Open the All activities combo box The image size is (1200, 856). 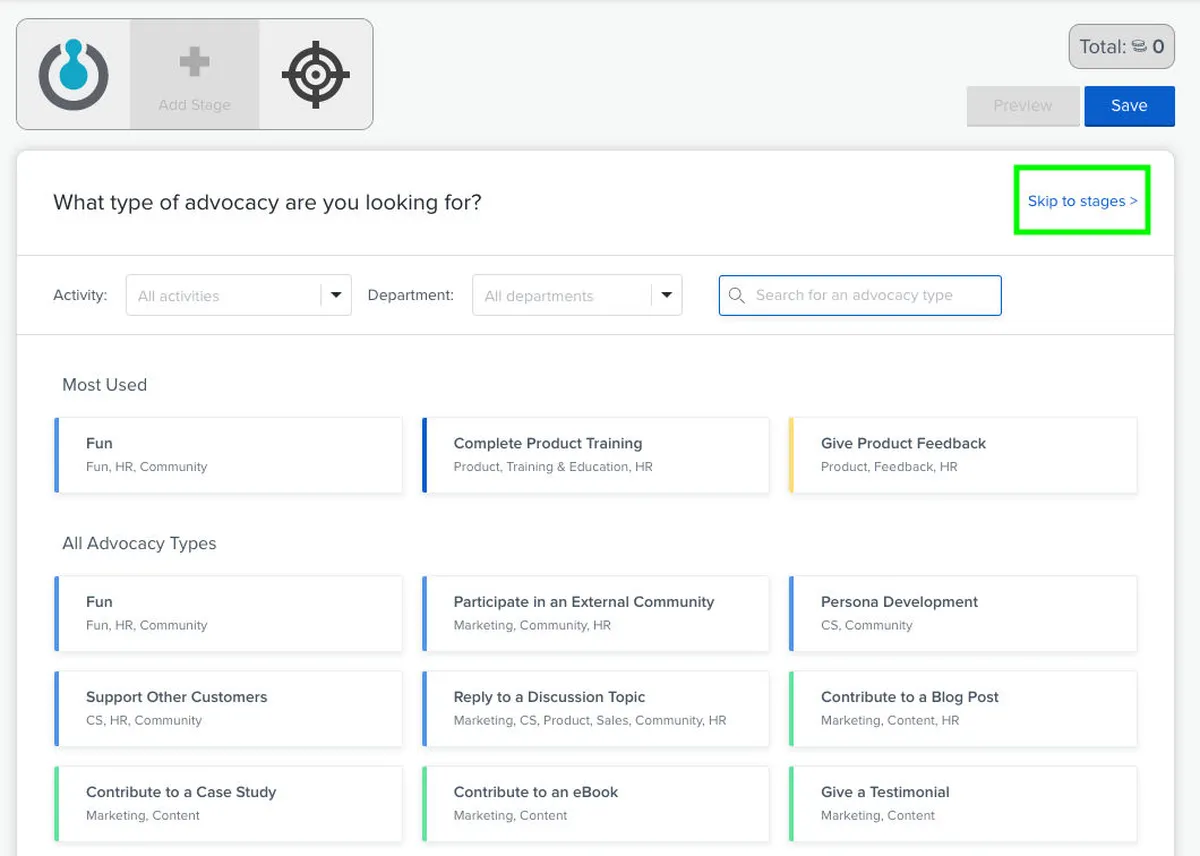coord(224,296)
